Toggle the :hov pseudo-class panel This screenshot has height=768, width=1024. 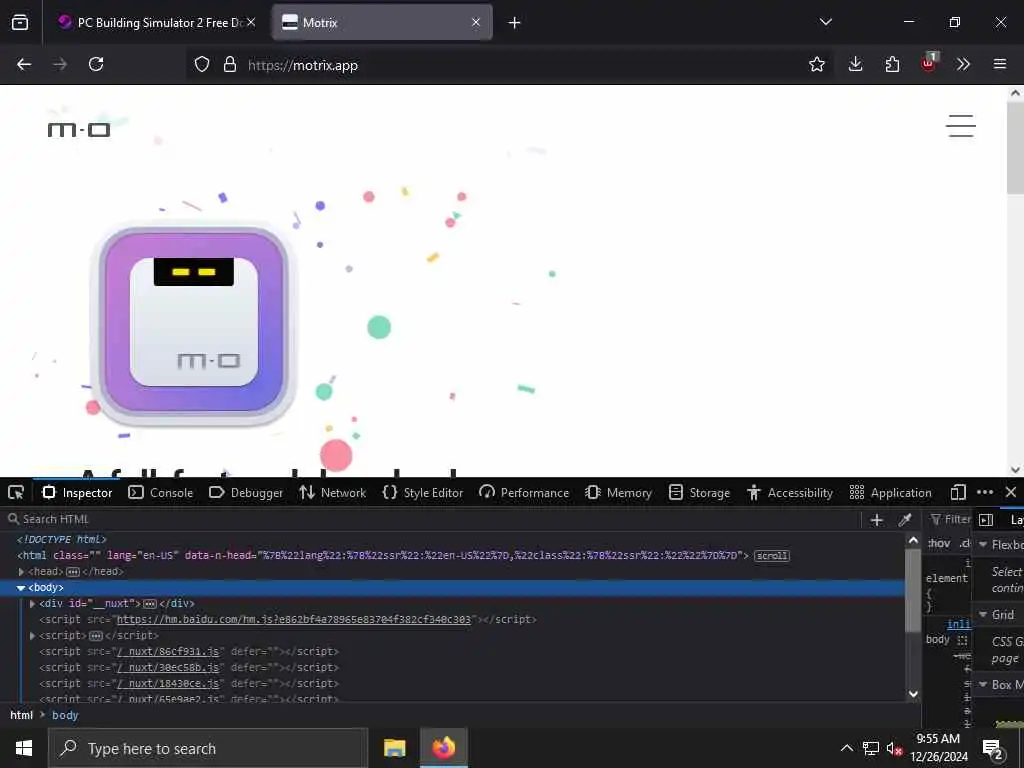pos(939,543)
